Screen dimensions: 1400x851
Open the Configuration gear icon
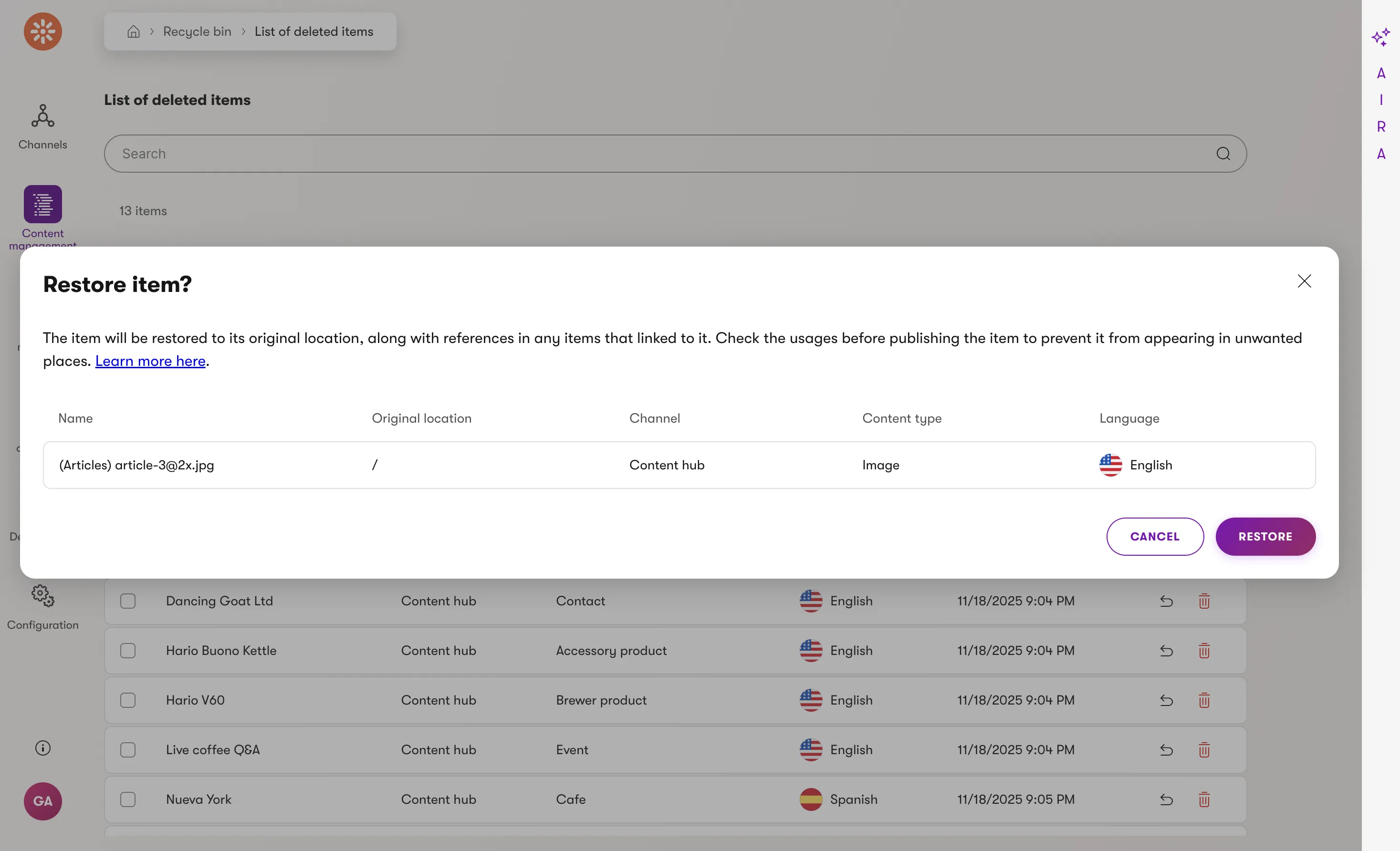[42, 595]
